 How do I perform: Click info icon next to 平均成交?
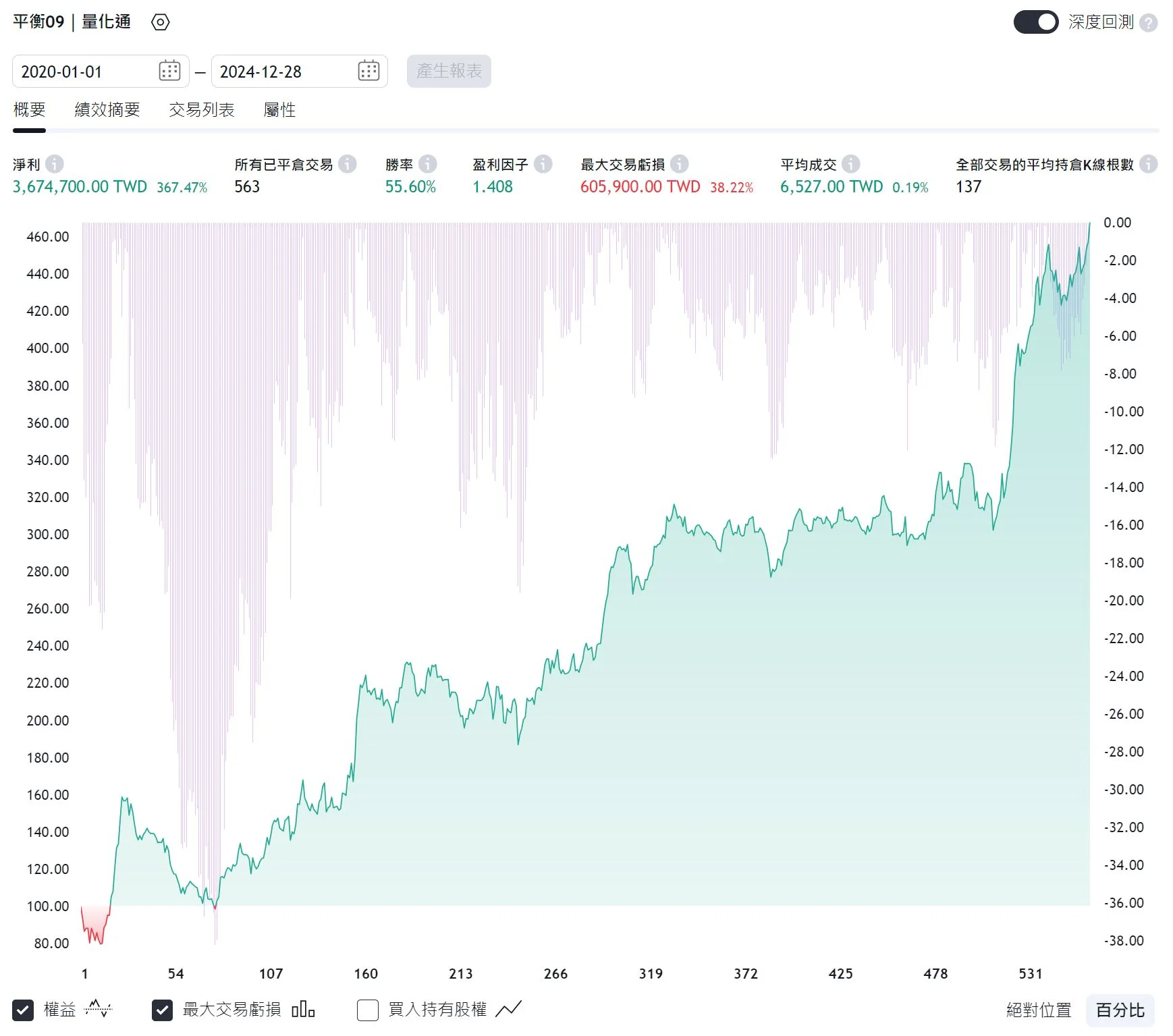pyautogui.click(x=850, y=164)
